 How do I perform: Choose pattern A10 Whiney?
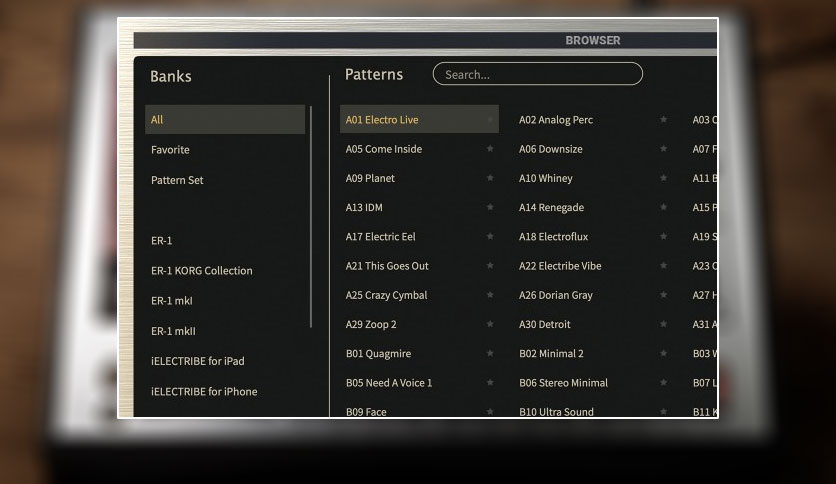(546, 178)
